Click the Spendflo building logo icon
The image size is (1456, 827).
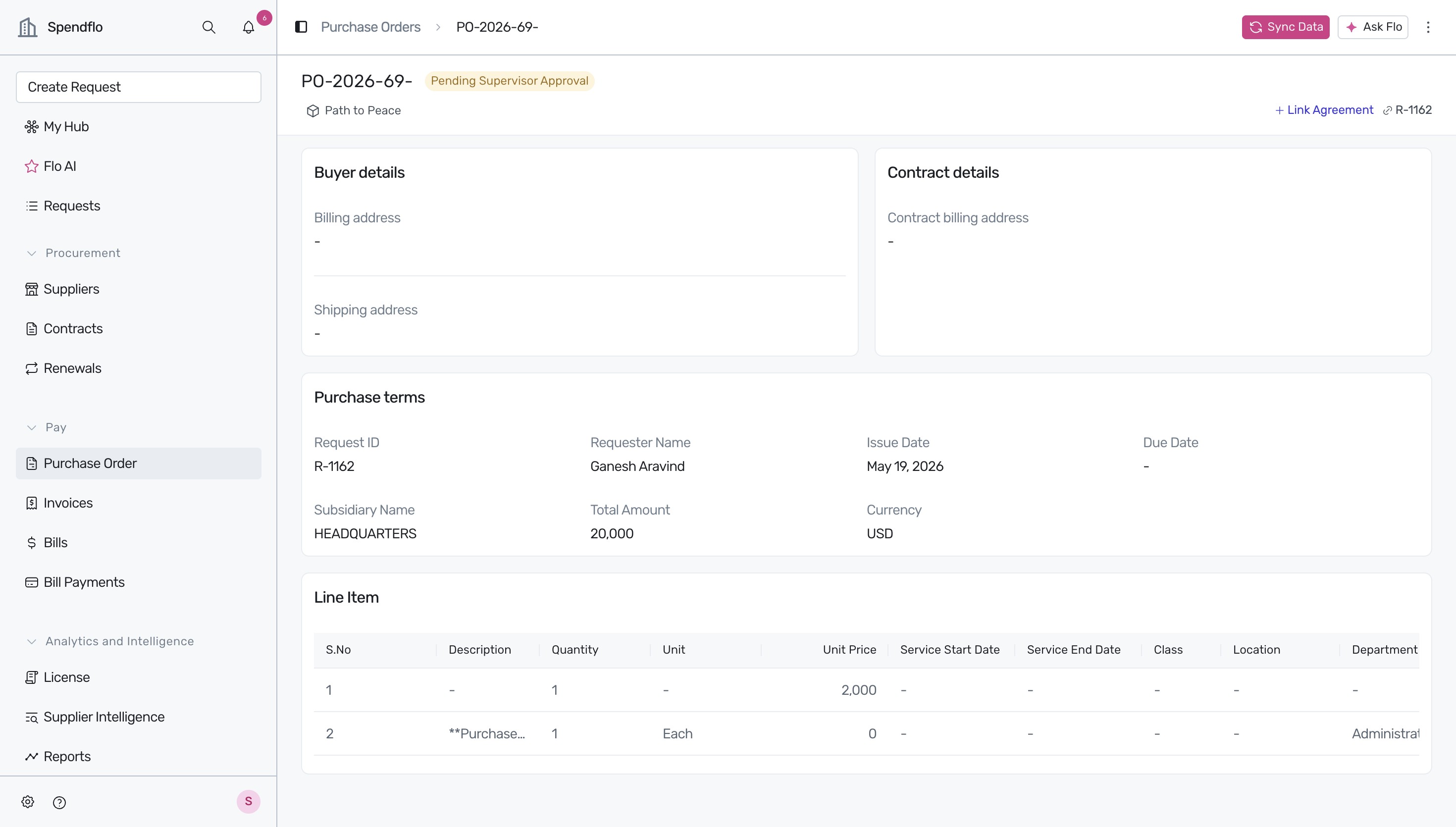(x=27, y=27)
